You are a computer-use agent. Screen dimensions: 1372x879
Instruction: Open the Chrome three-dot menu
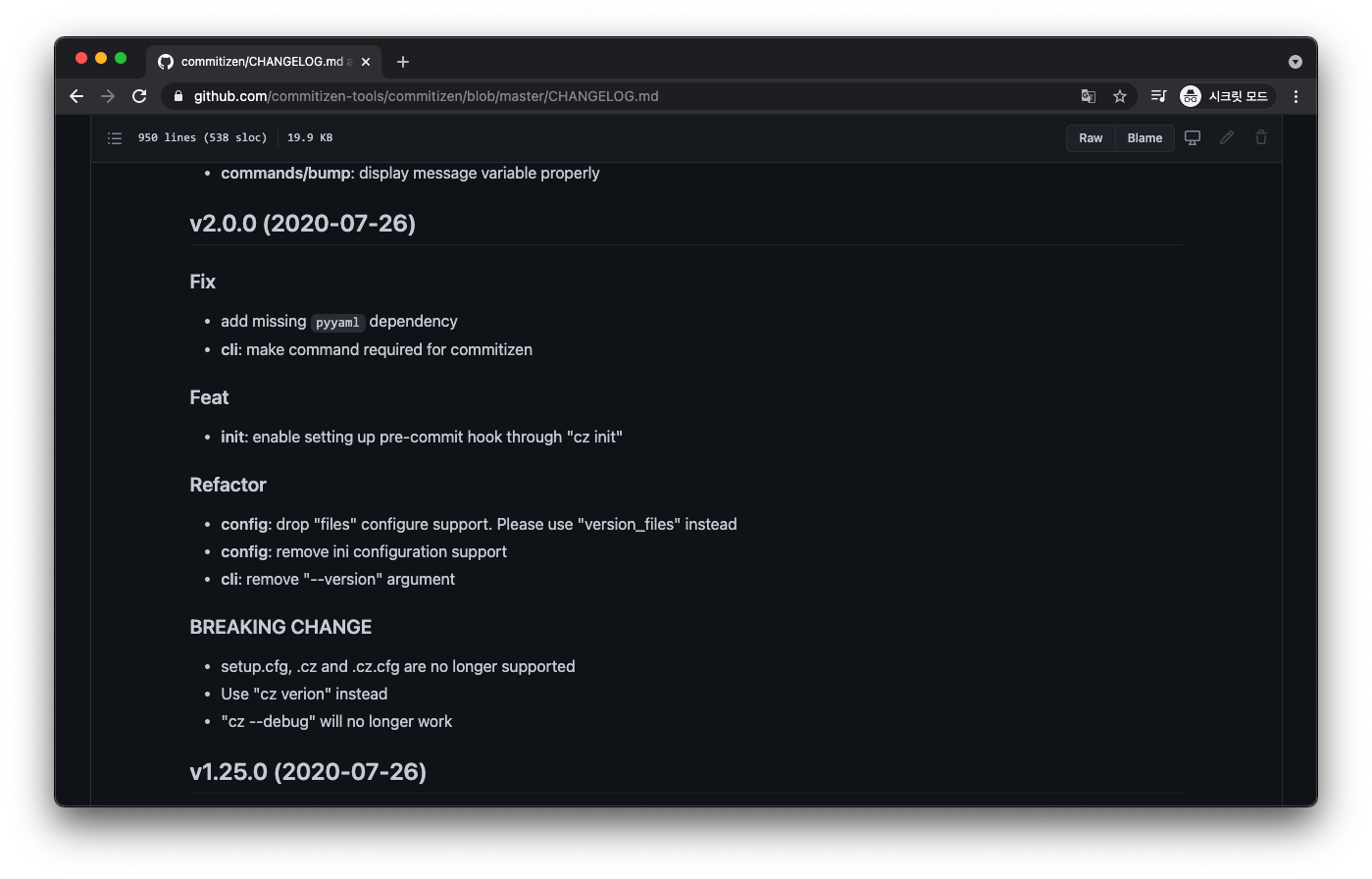1296,96
